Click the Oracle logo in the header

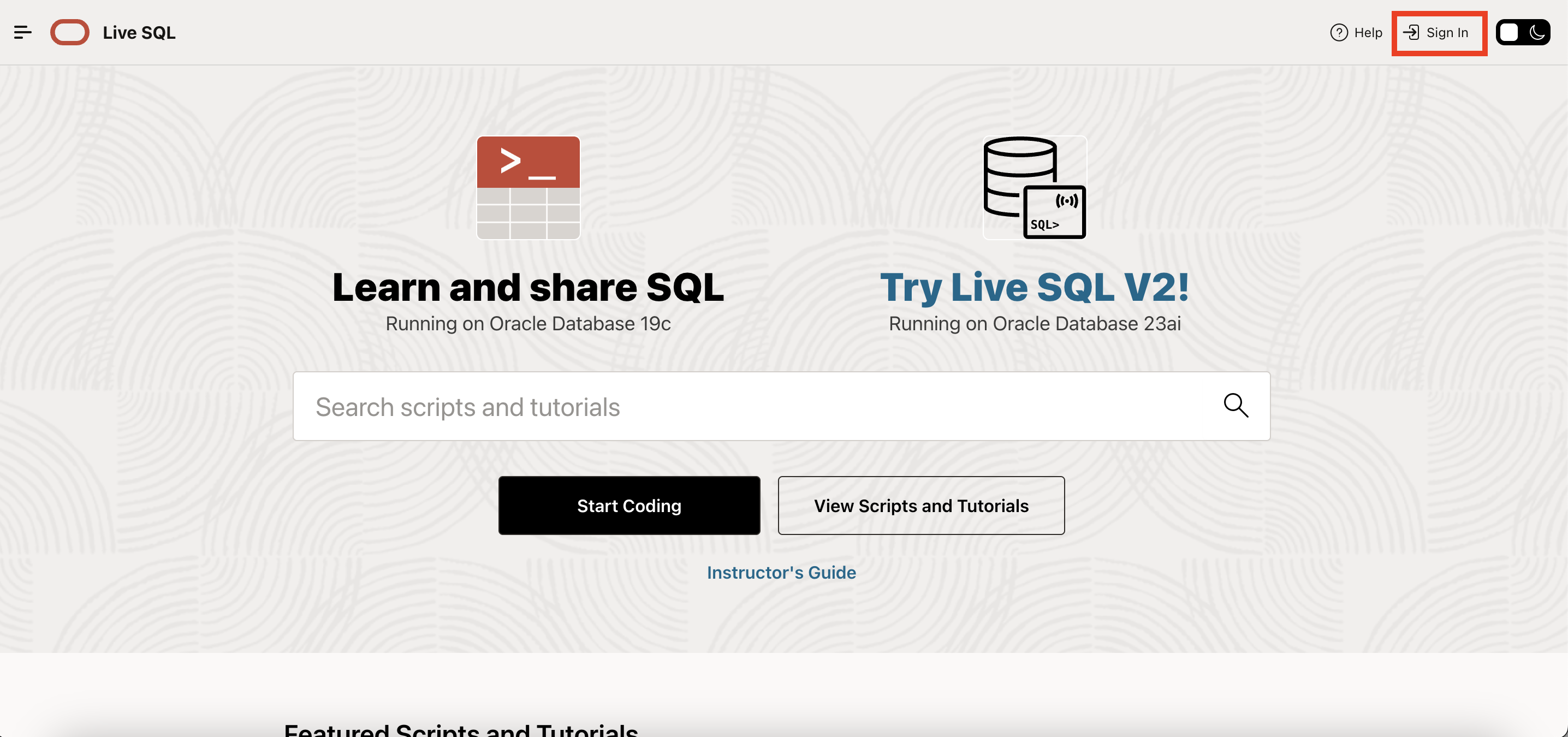coord(69,32)
